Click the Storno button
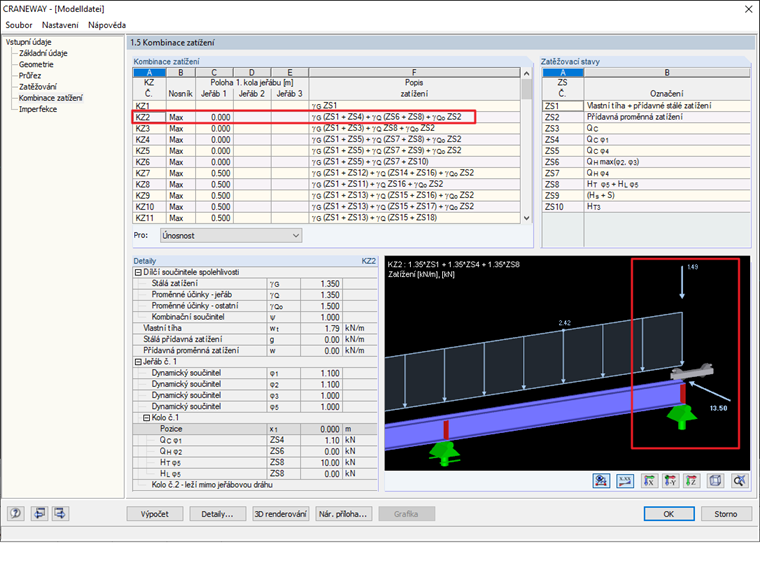The image size is (760, 570). (x=726, y=514)
